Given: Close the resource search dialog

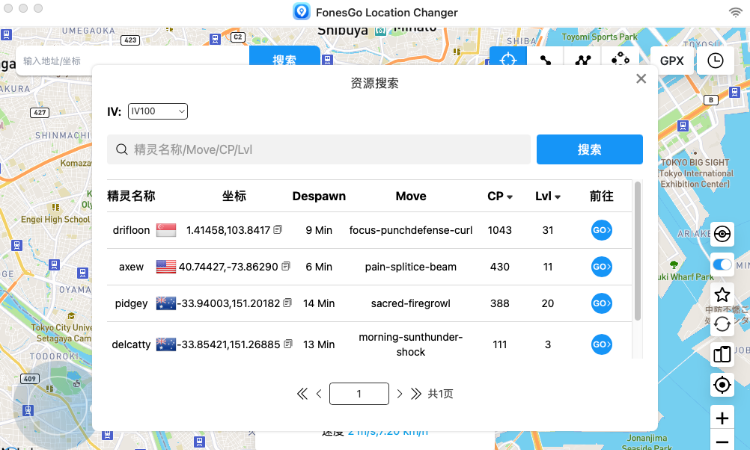Looking at the screenshot, I should coord(641,79).
